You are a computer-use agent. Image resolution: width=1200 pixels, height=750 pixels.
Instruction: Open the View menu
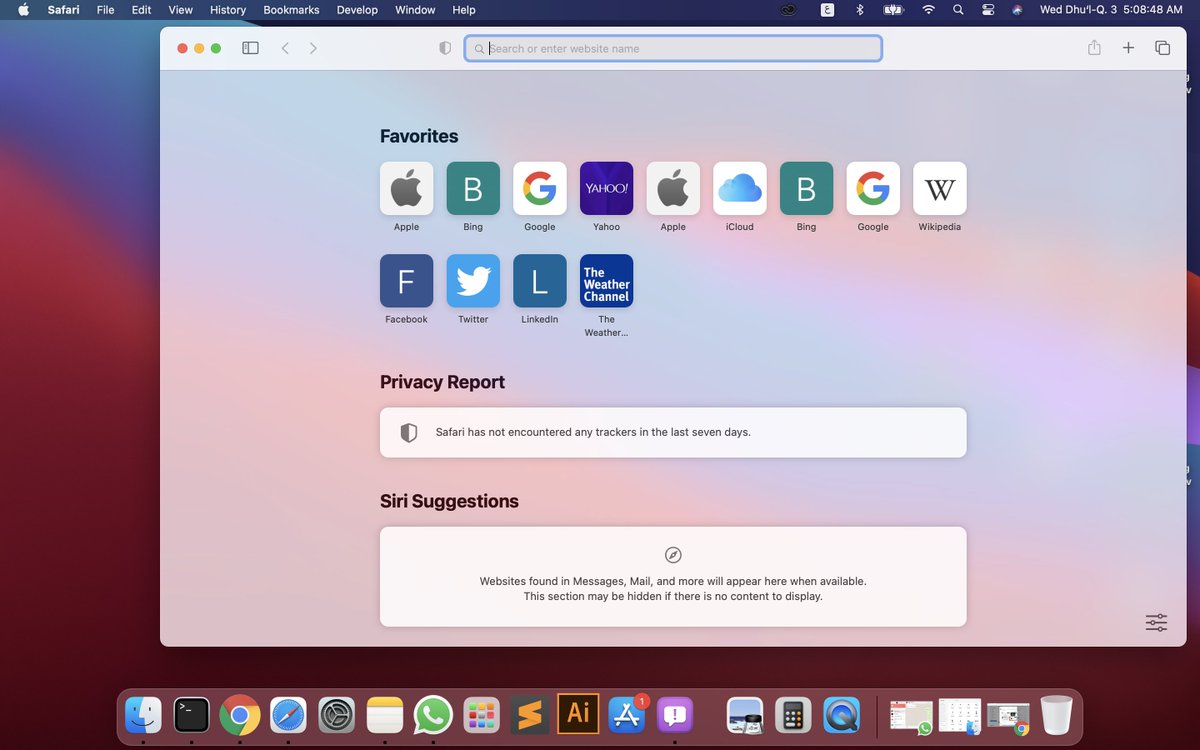tap(180, 10)
